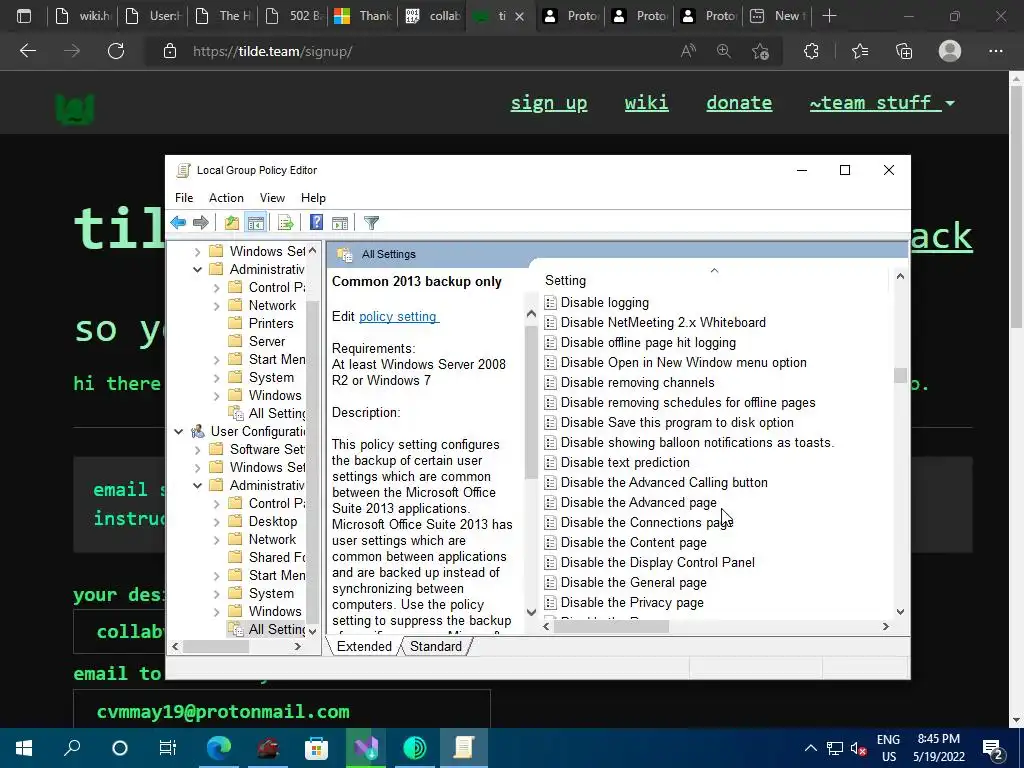Open the Action menu
The width and height of the screenshot is (1024, 768).
point(226,198)
